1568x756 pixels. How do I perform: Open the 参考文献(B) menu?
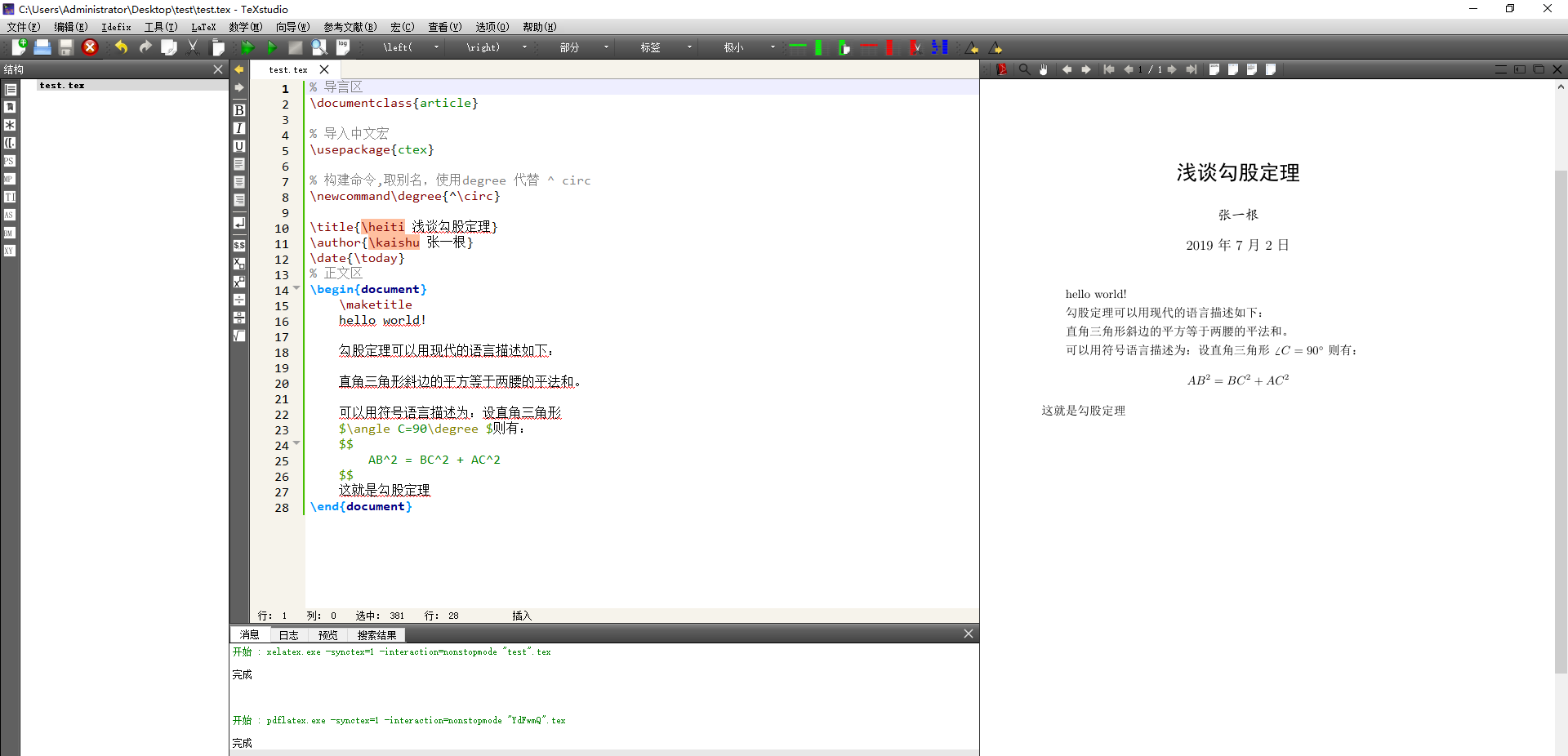pyautogui.click(x=350, y=27)
